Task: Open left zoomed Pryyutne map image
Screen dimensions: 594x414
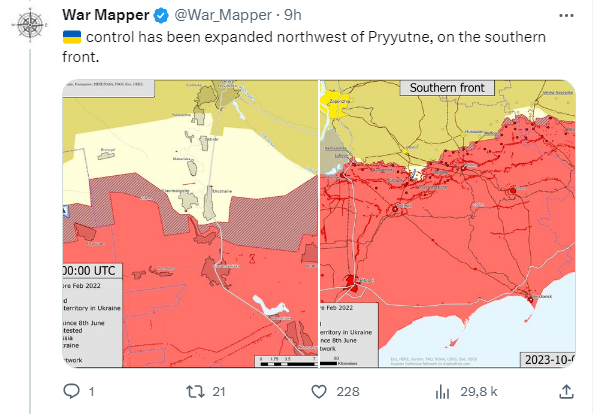Action: (190, 223)
